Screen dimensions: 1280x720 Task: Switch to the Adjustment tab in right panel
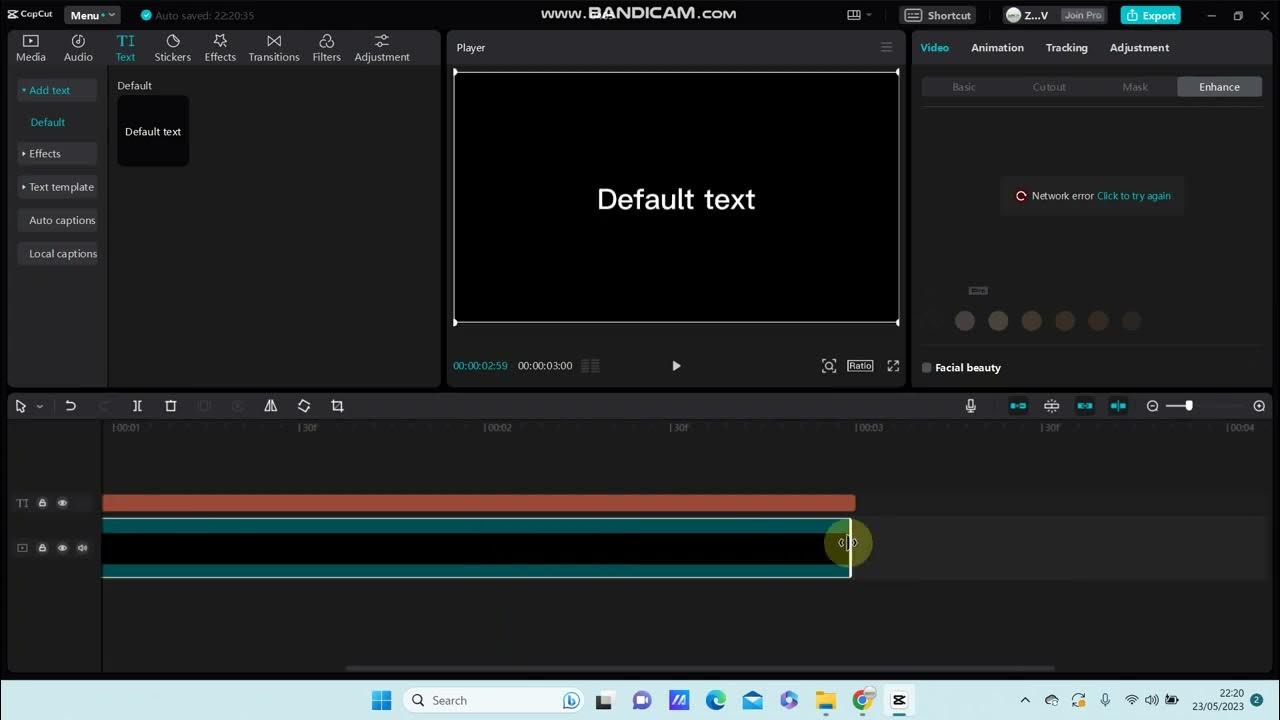[x=1139, y=48]
